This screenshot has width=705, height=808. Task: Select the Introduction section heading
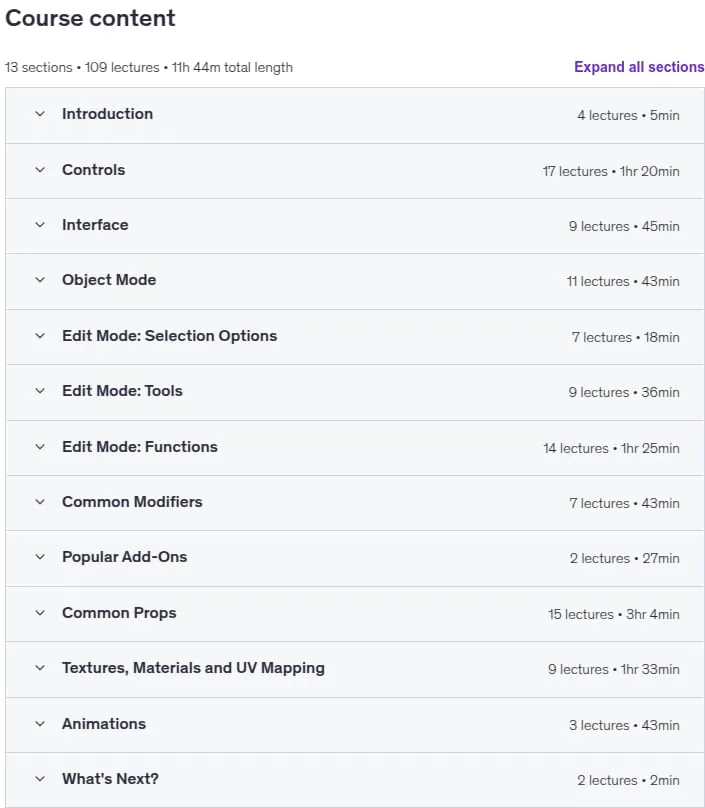(107, 114)
